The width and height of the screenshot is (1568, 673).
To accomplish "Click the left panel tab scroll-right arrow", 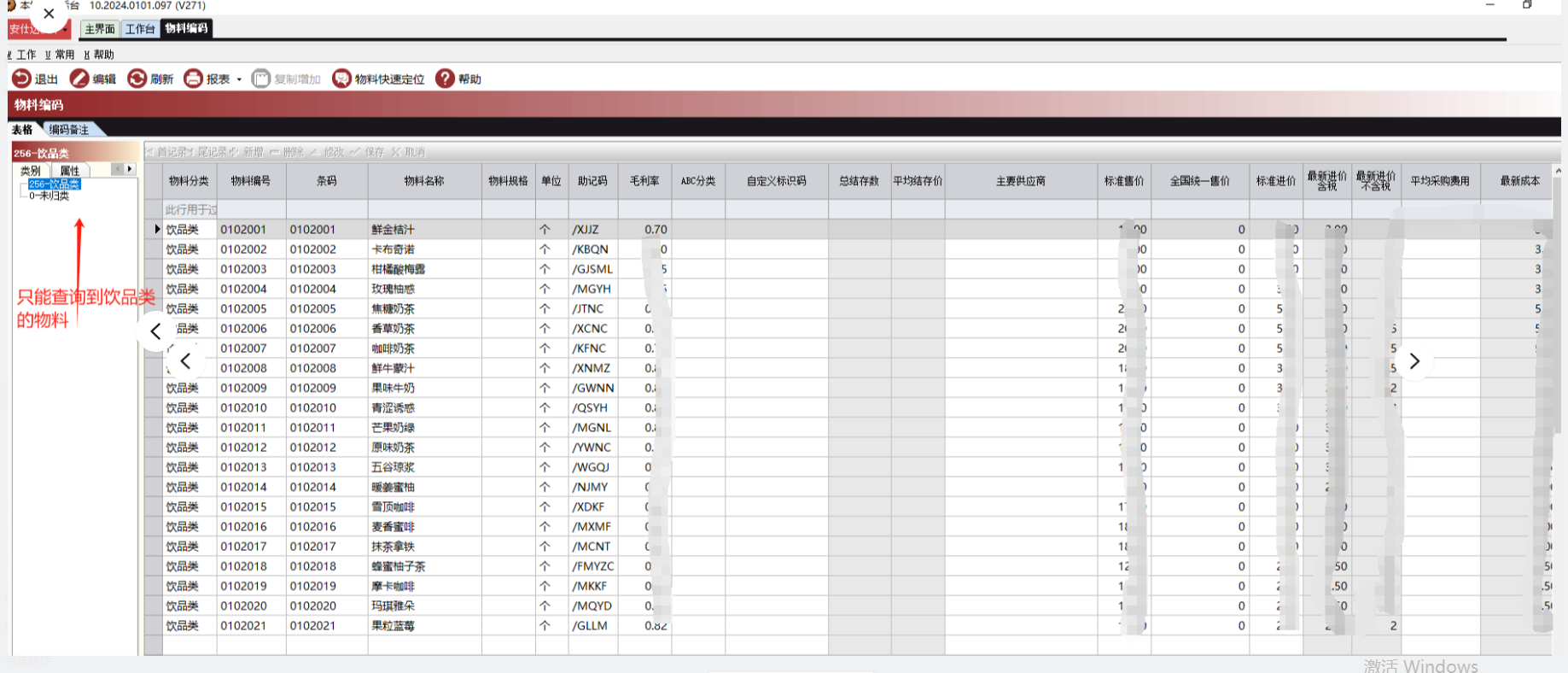I will [x=130, y=169].
